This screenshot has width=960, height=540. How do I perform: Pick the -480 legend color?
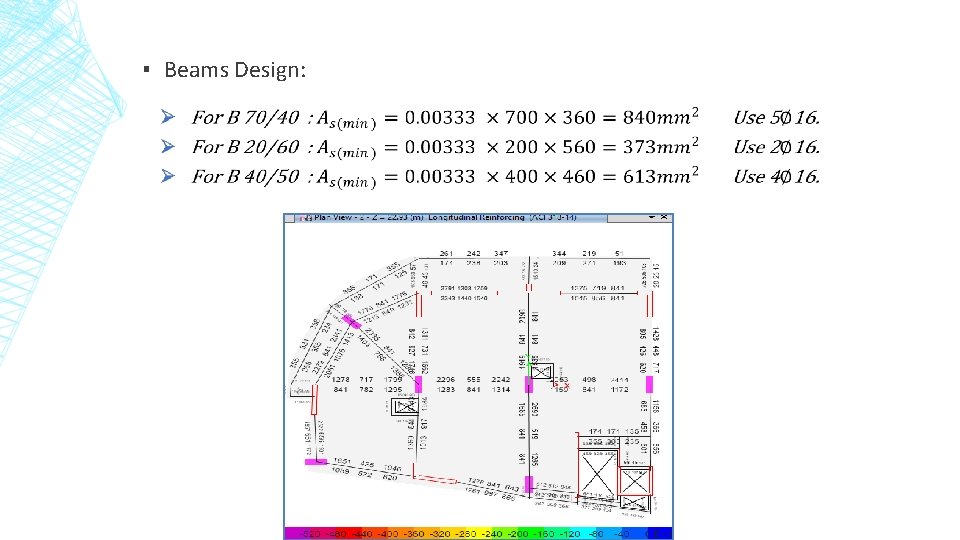[336, 534]
